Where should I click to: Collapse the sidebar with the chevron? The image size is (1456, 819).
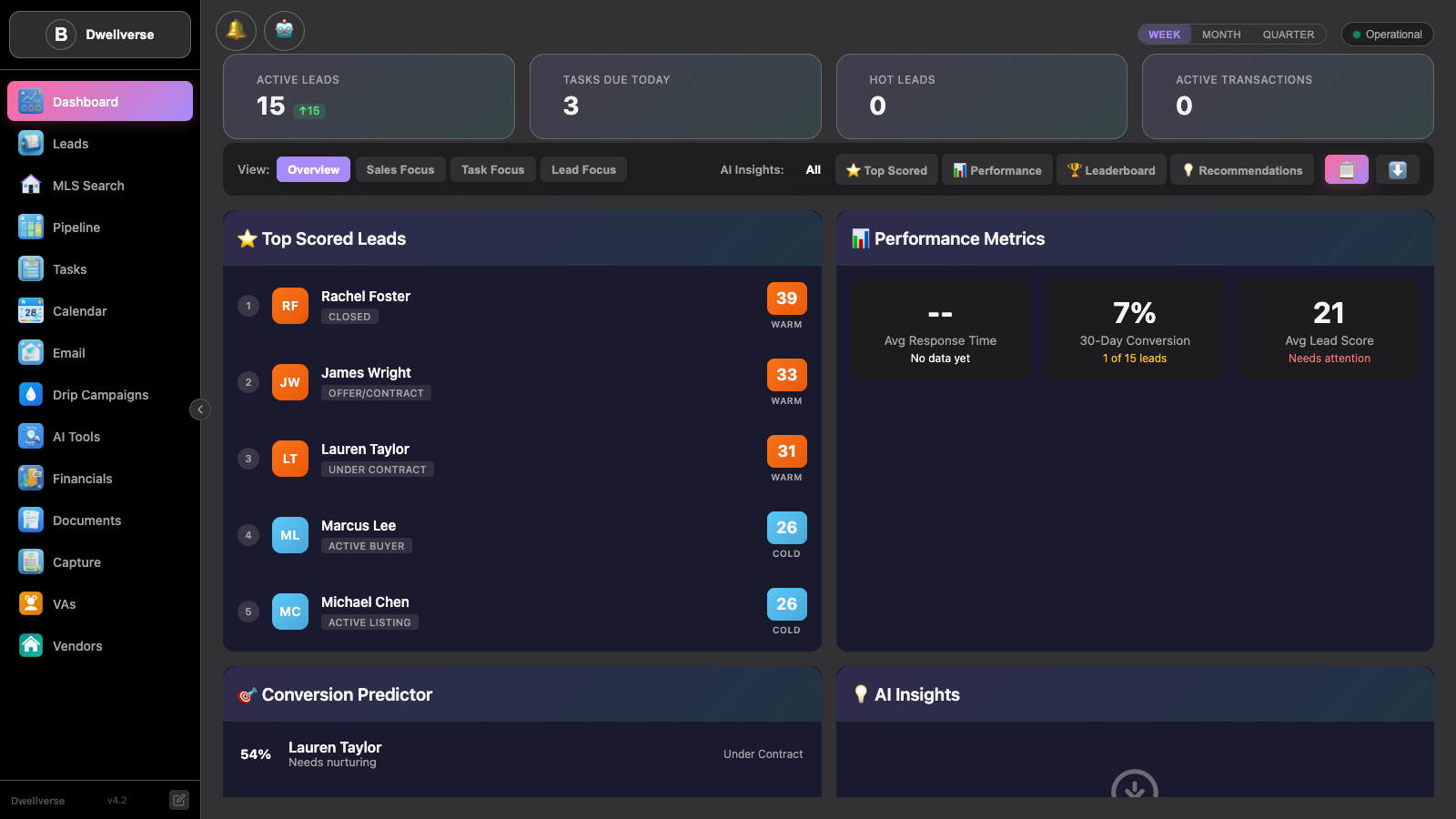click(x=200, y=409)
